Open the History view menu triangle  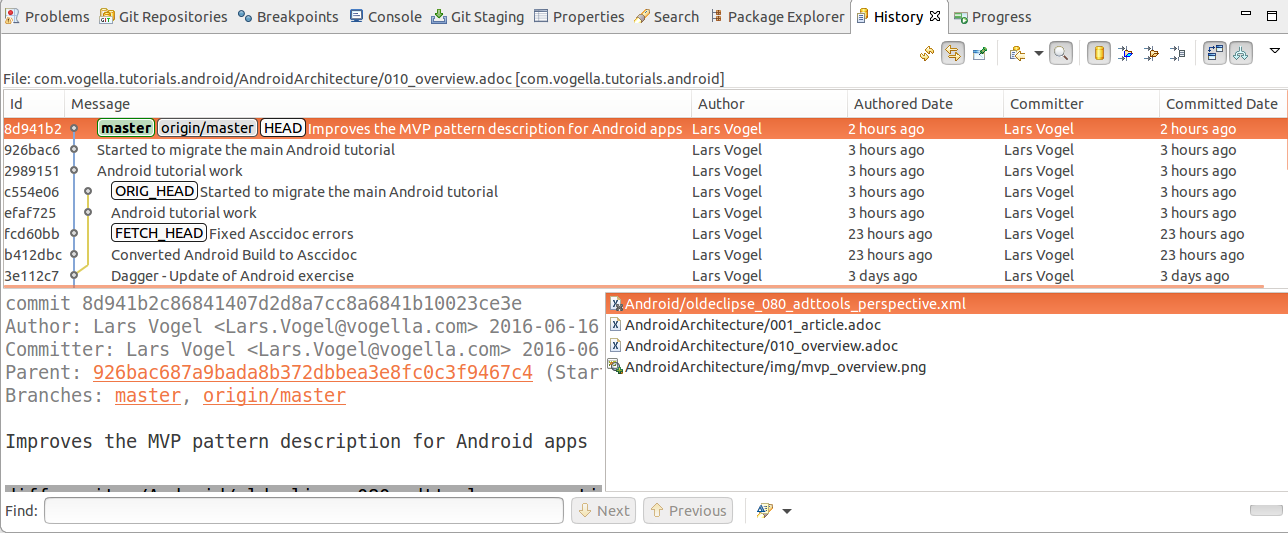1274,50
